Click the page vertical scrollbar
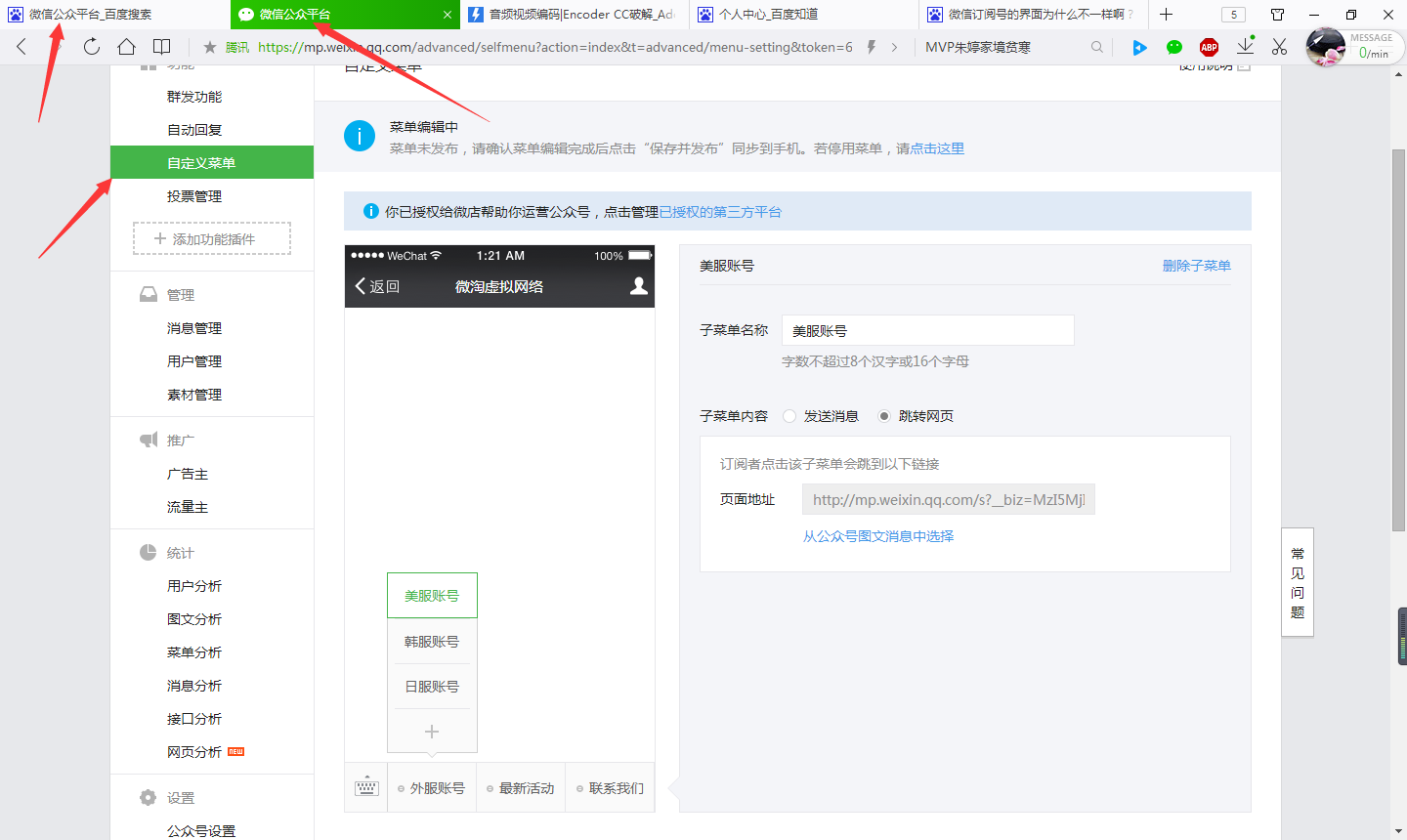 pyautogui.click(x=1398, y=342)
